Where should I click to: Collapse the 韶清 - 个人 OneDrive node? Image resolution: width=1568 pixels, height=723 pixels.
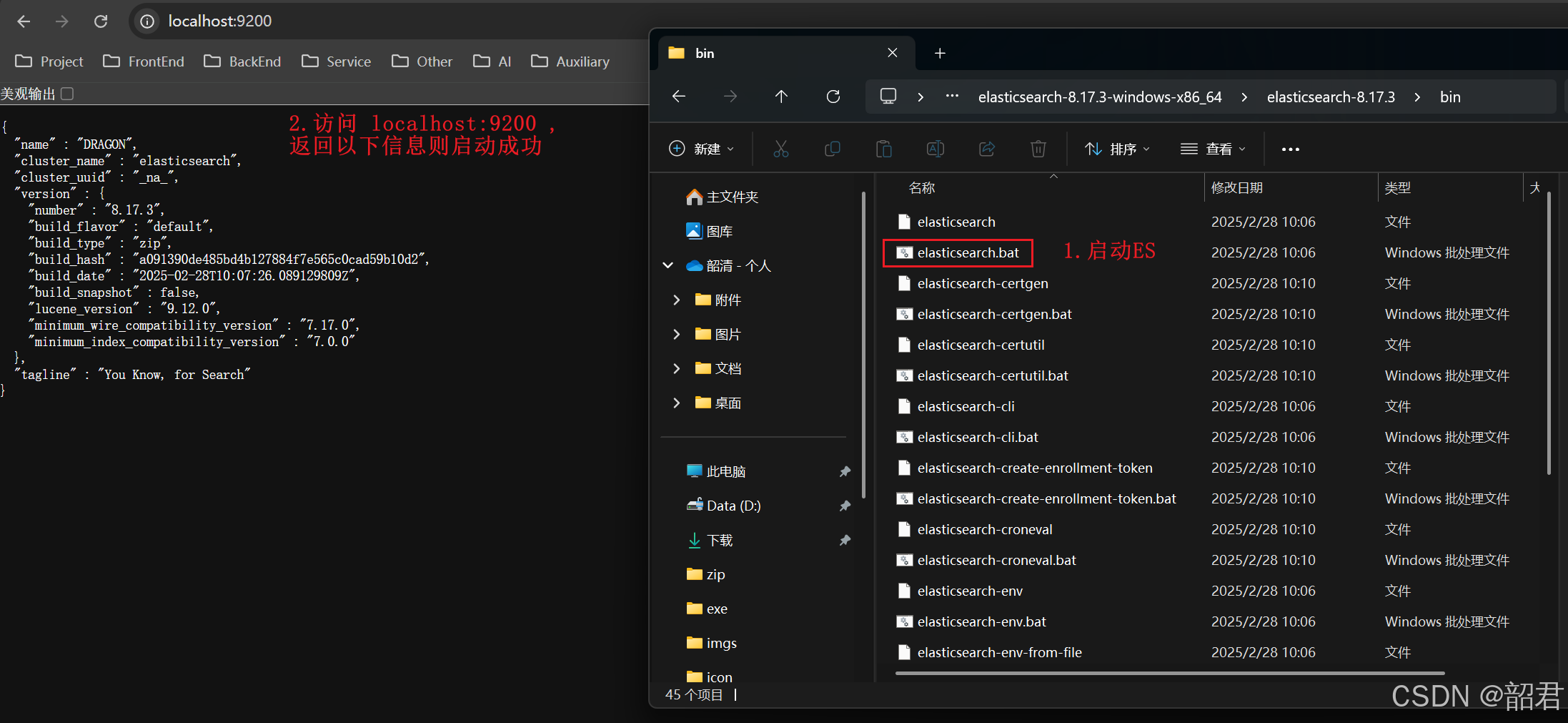click(668, 265)
